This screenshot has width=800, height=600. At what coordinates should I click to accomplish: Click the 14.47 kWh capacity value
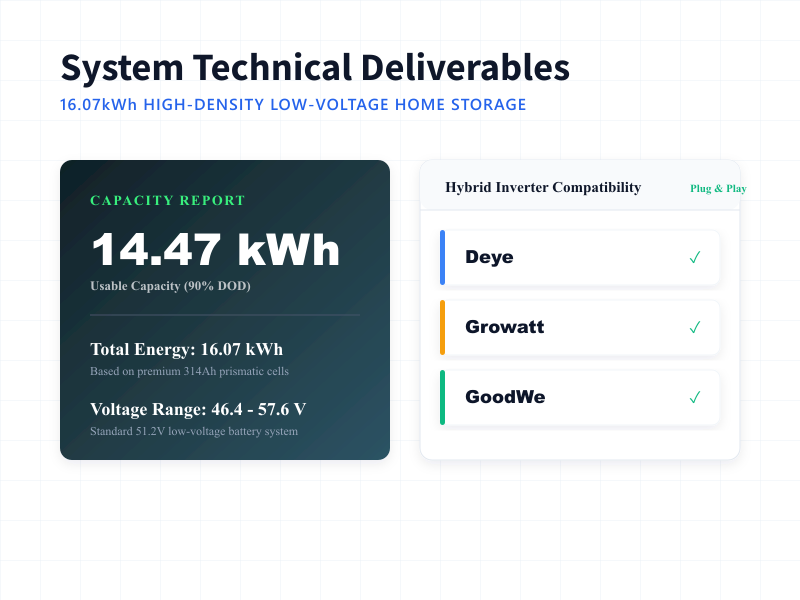(x=215, y=249)
